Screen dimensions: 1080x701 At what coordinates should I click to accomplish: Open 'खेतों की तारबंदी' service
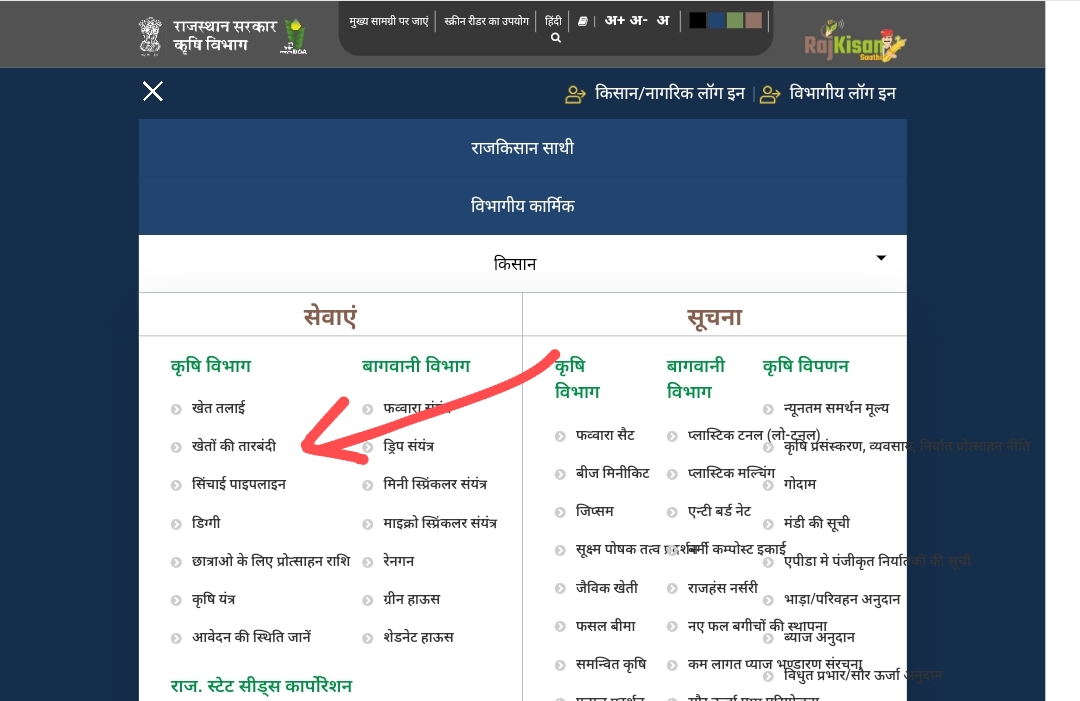click(x=233, y=446)
